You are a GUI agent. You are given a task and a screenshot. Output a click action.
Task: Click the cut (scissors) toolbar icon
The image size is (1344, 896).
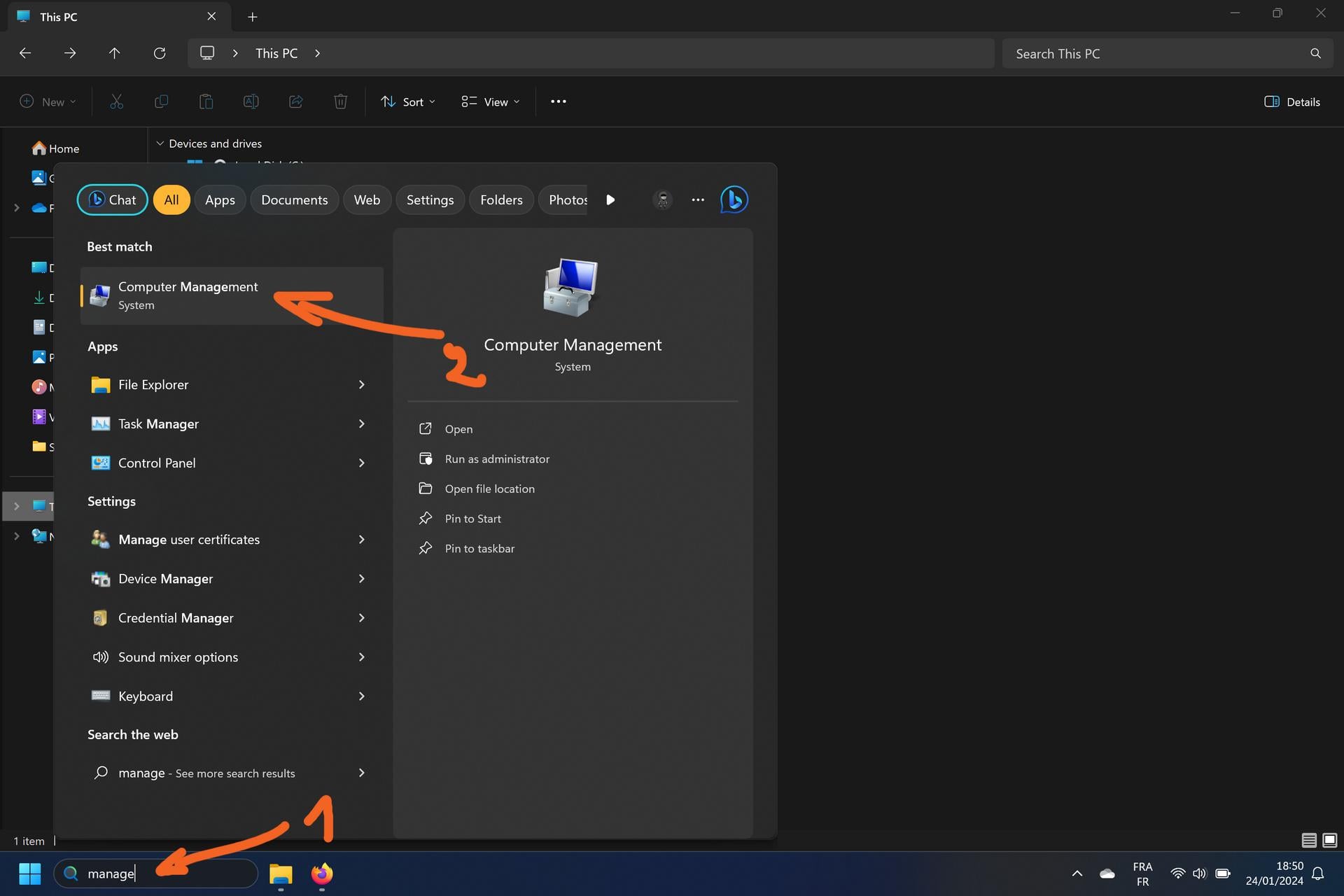tap(116, 101)
